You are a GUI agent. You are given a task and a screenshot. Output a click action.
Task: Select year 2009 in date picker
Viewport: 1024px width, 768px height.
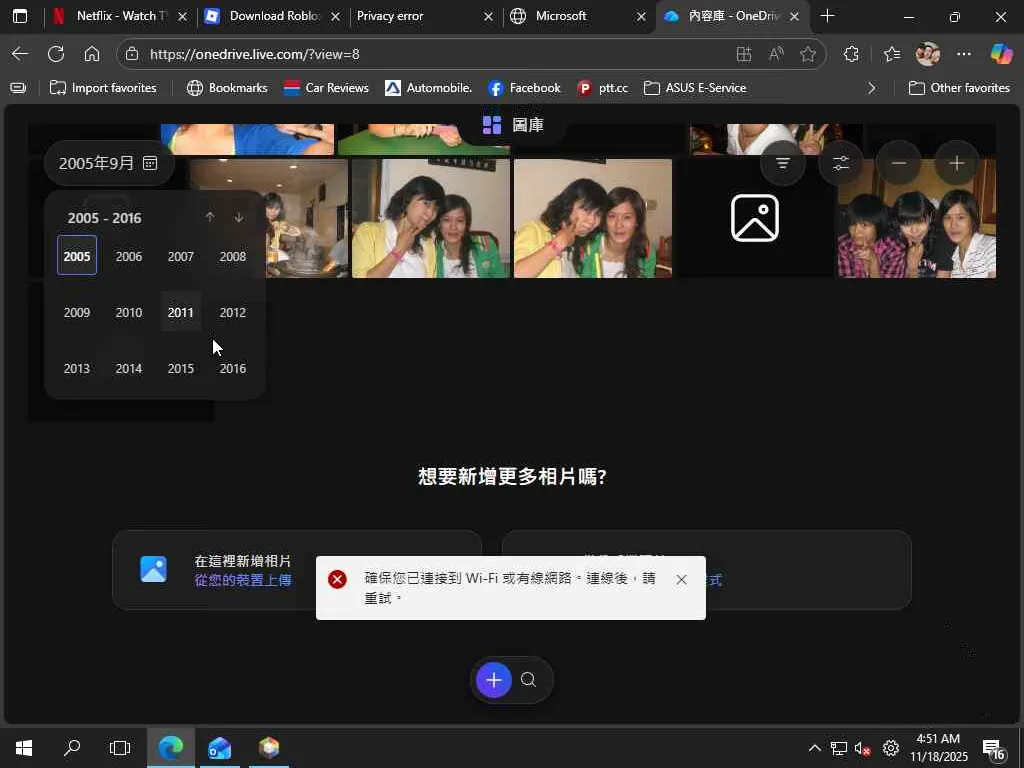pyautogui.click(x=77, y=312)
